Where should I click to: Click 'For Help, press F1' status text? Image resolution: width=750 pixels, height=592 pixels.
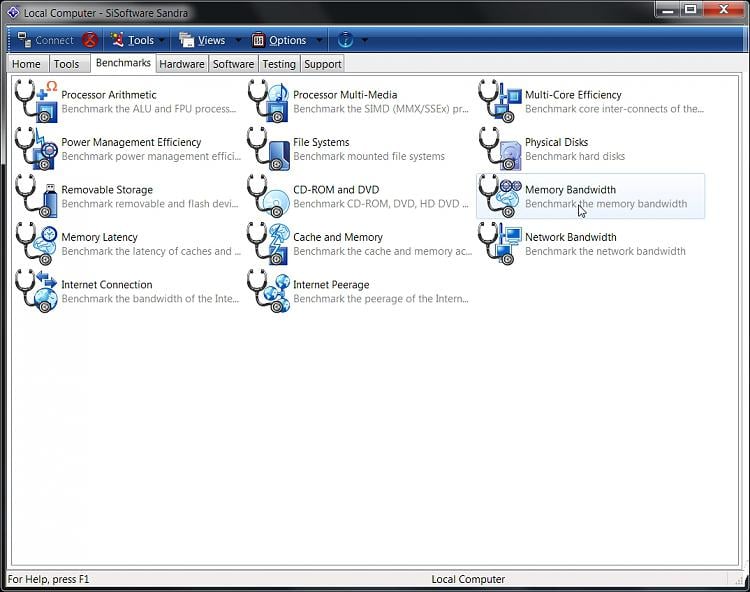[48, 579]
